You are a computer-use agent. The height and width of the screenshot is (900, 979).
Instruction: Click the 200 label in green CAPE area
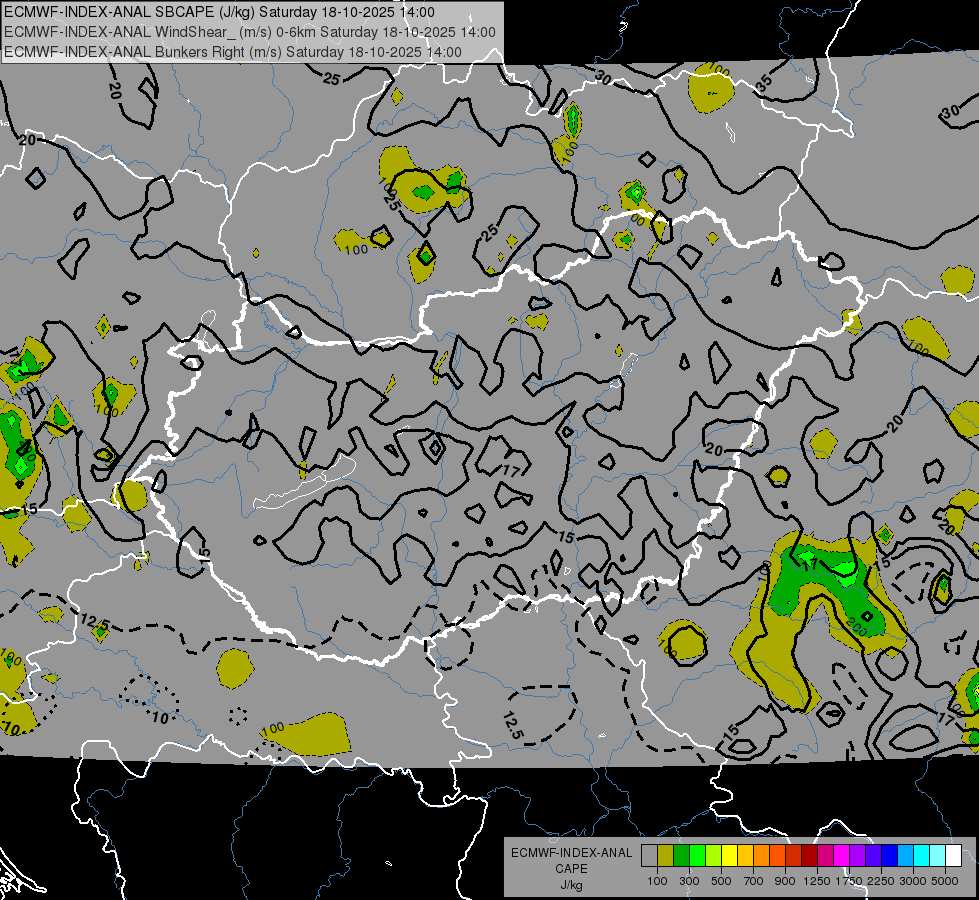[x=857, y=626]
